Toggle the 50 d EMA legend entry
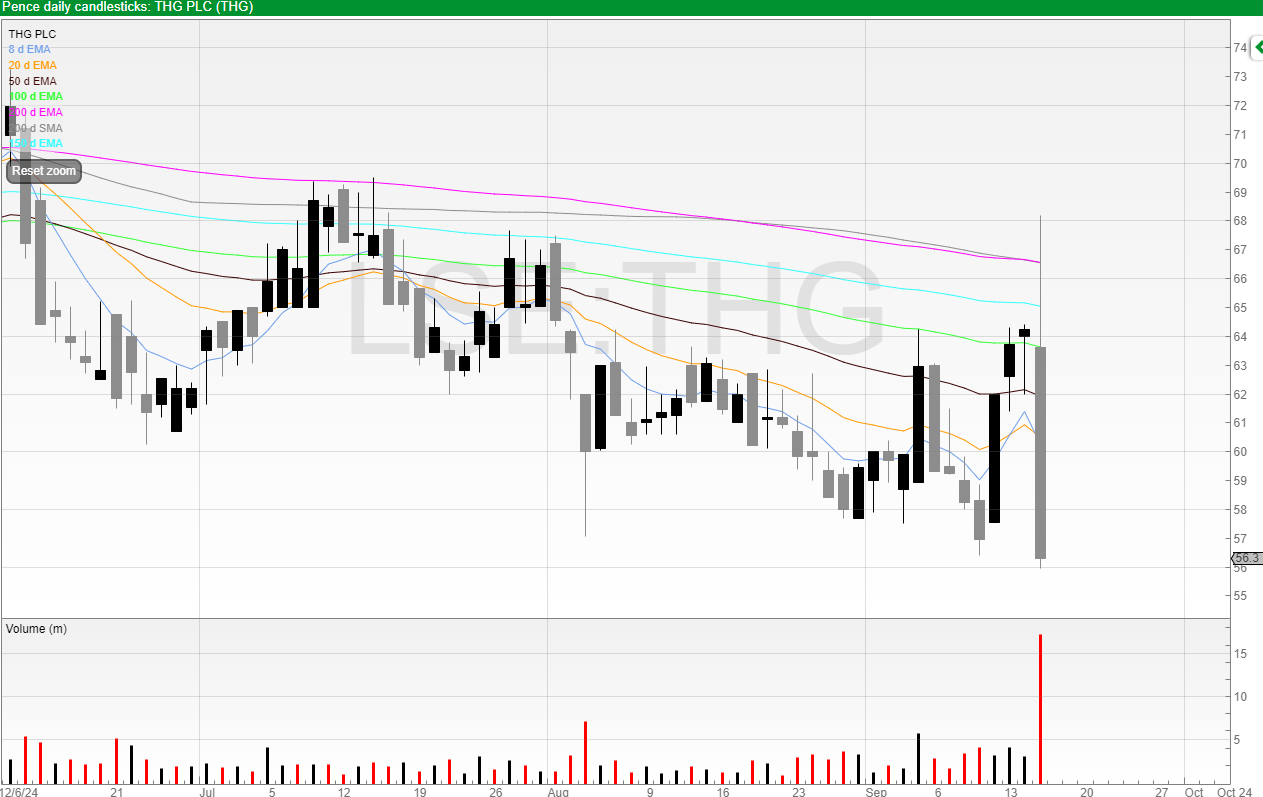The height and width of the screenshot is (797, 1263). point(32,81)
